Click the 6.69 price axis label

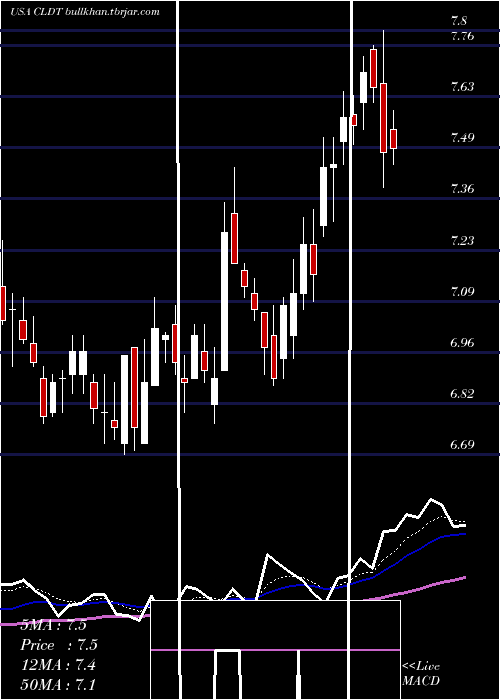click(462, 445)
